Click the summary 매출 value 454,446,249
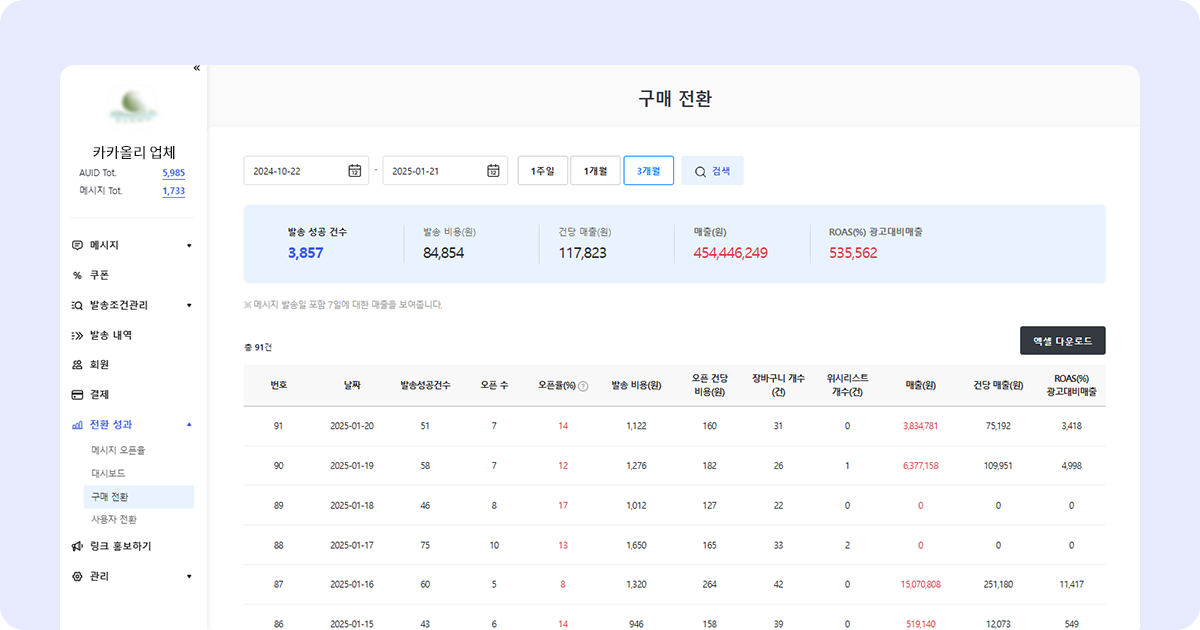The image size is (1200, 630). click(x=731, y=253)
